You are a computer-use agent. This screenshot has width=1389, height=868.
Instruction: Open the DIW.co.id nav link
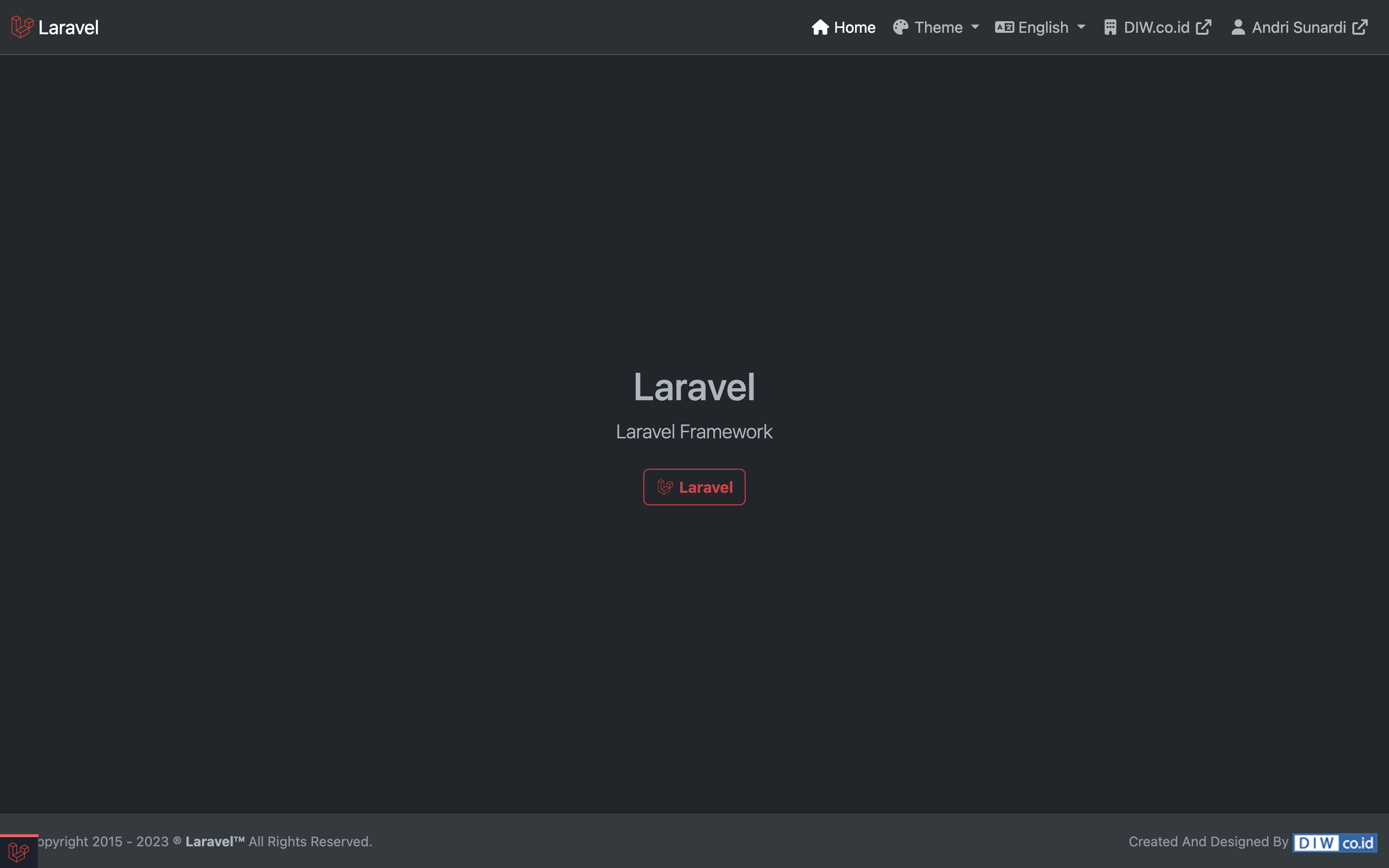(1156, 27)
